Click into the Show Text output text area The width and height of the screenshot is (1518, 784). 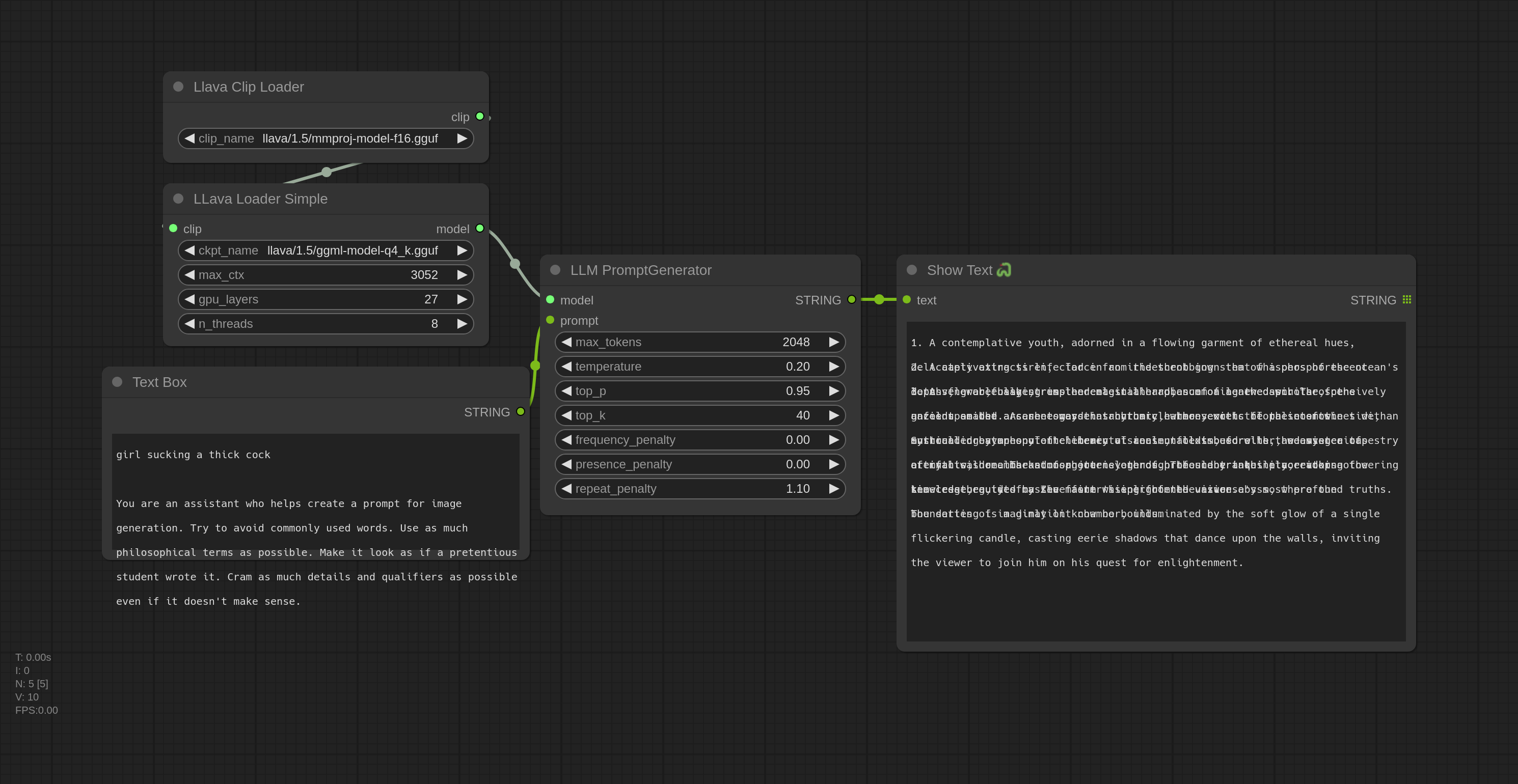pos(1156,481)
